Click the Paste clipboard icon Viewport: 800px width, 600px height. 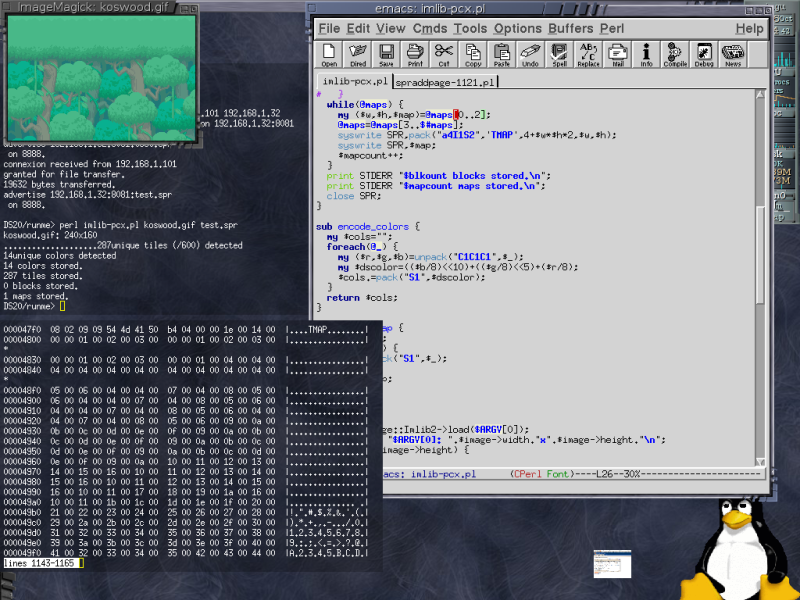(502, 55)
